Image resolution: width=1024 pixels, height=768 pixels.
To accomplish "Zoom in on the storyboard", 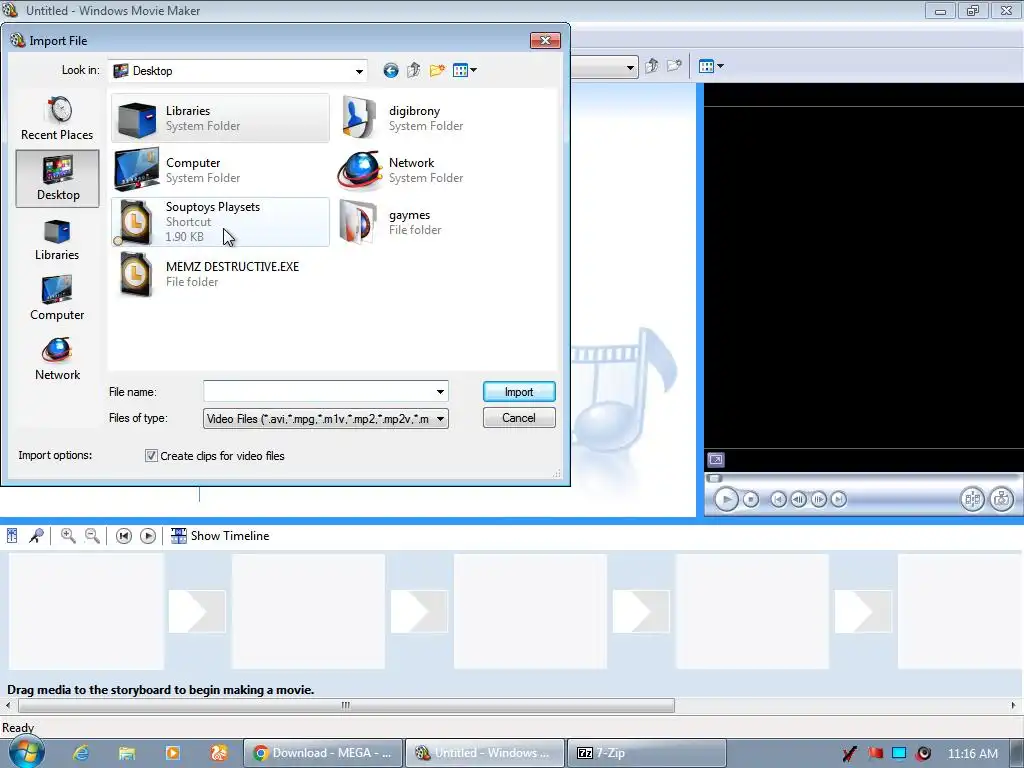I will (x=68, y=536).
